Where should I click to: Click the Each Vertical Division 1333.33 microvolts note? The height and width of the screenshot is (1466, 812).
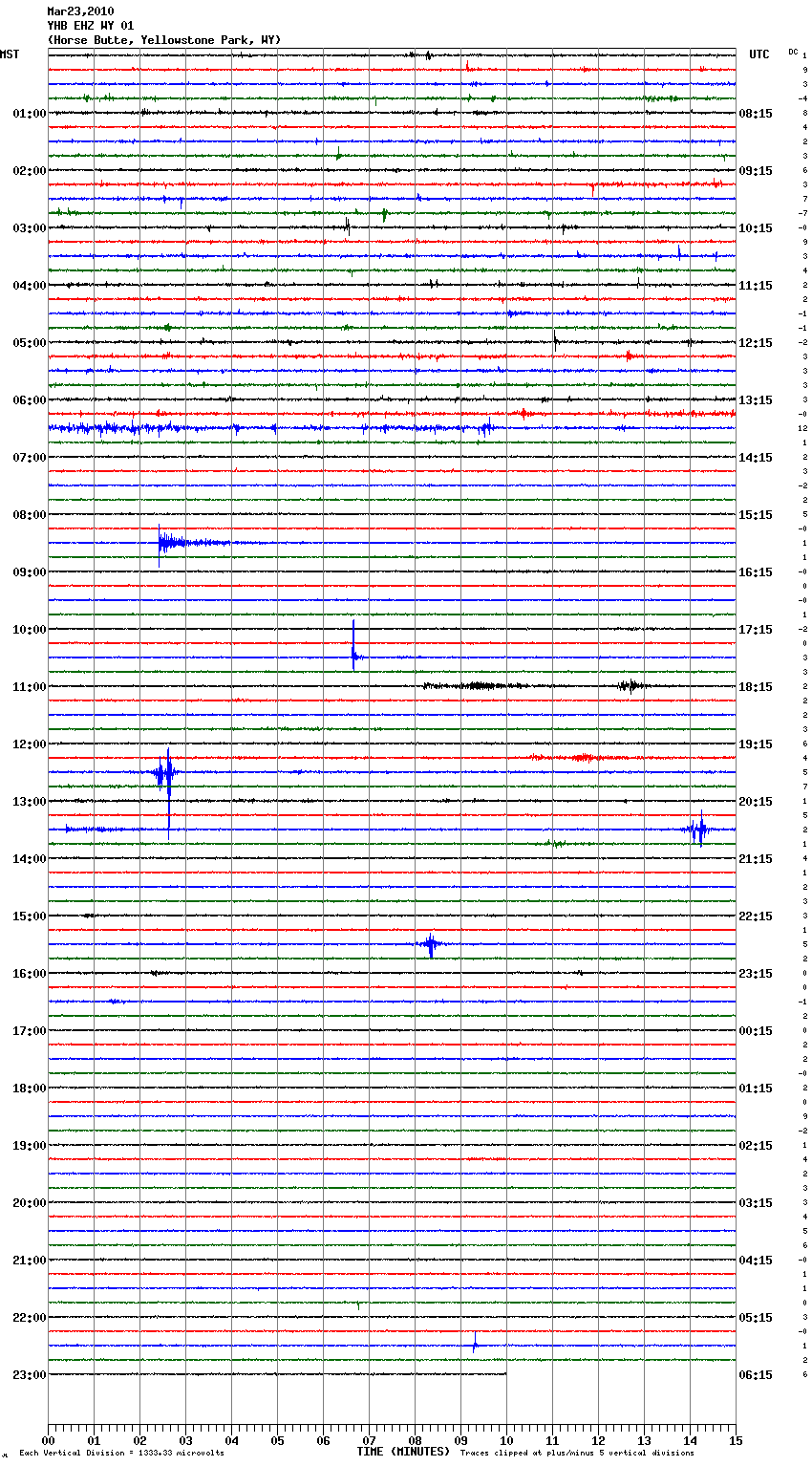121,1454
